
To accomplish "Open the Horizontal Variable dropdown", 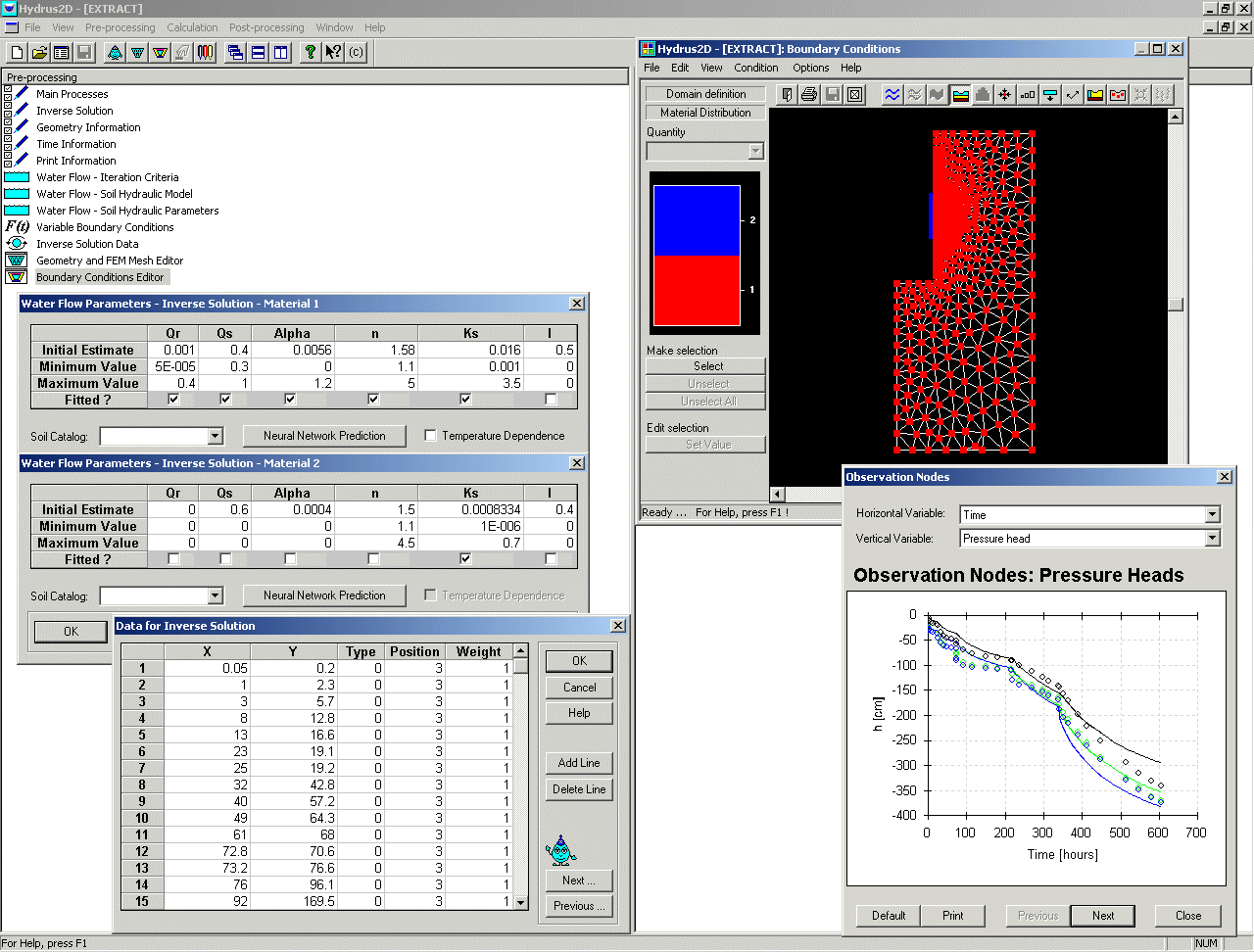I will pyautogui.click(x=1212, y=515).
